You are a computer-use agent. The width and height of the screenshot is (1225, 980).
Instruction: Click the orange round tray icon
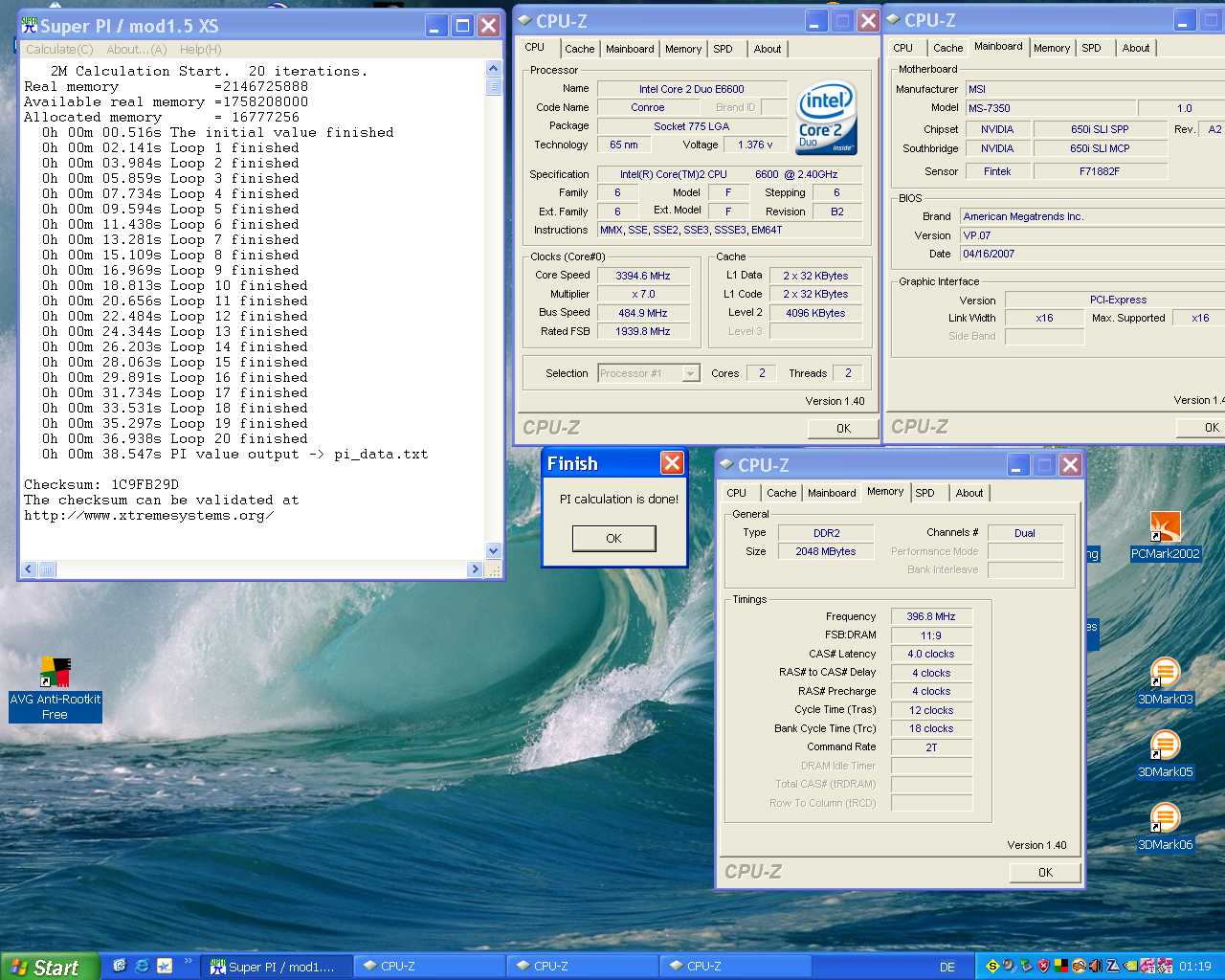click(1079, 966)
